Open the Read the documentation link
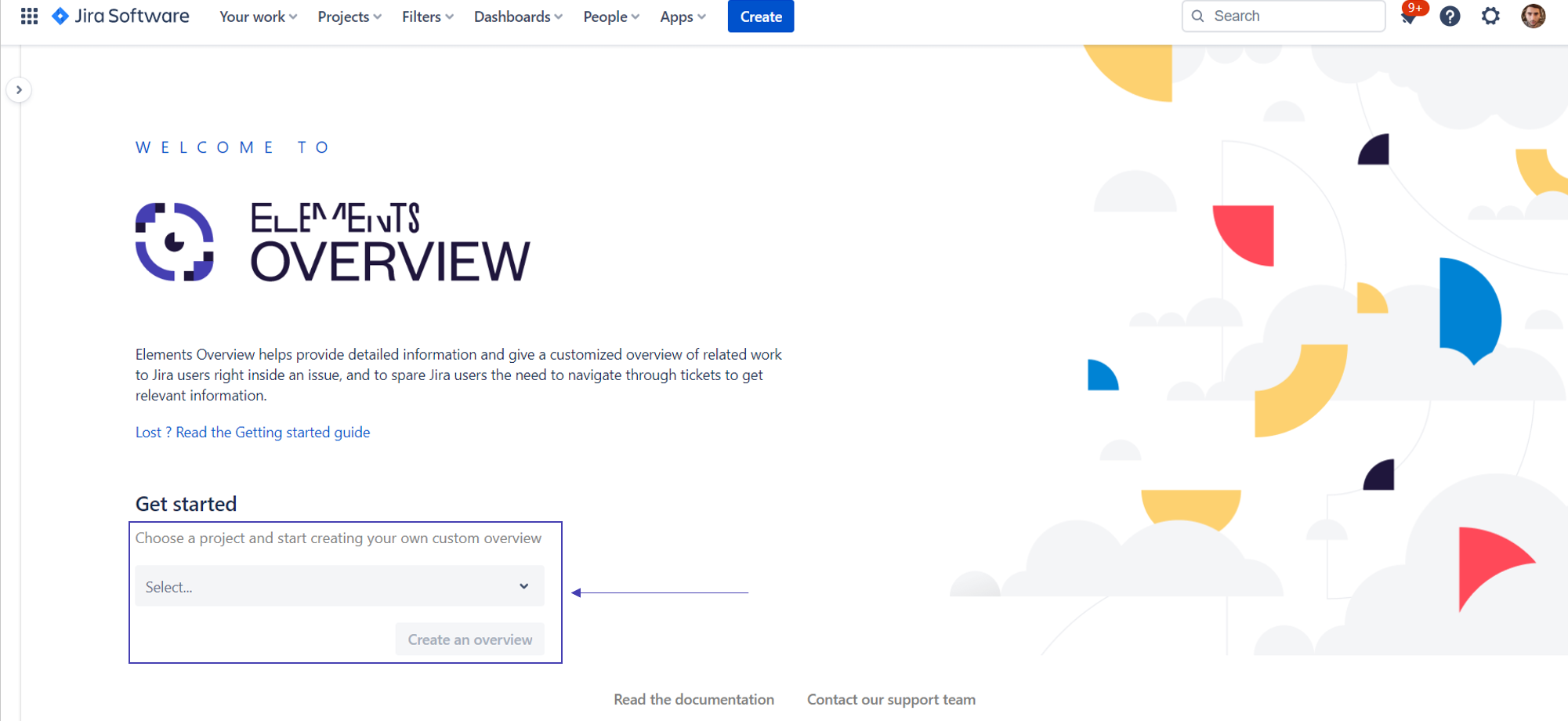The height and width of the screenshot is (721, 1568). tap(693, 700)
